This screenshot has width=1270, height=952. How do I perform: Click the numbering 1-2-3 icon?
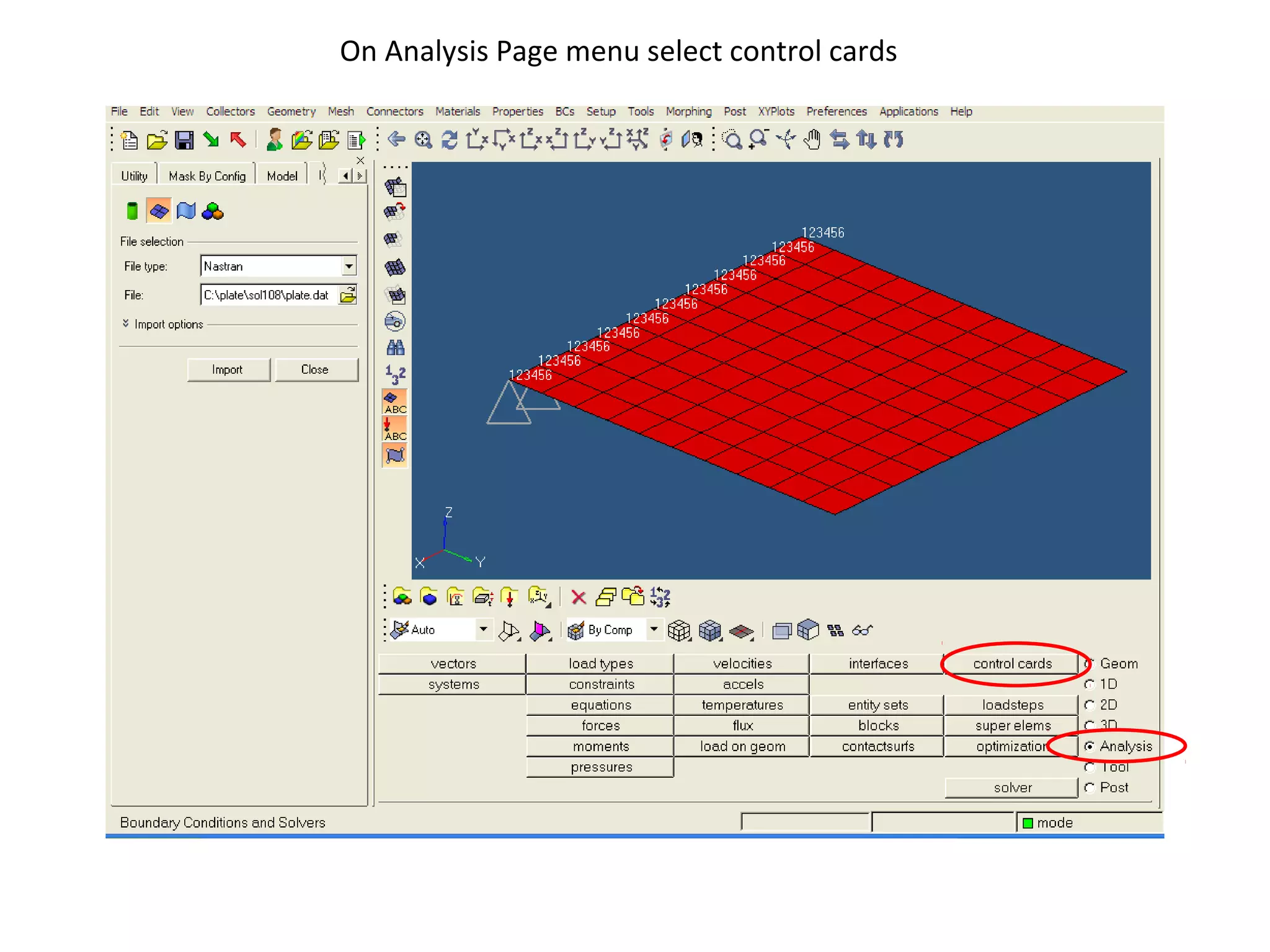395,374
